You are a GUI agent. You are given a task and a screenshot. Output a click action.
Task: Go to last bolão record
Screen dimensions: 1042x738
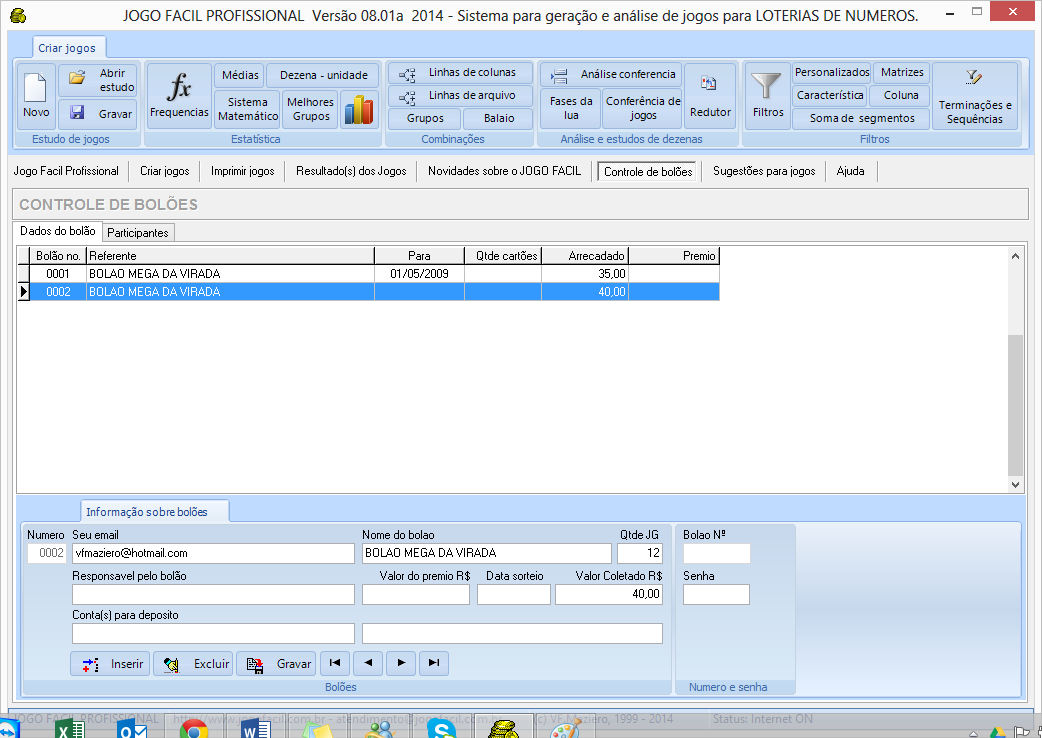coord(433,663)
